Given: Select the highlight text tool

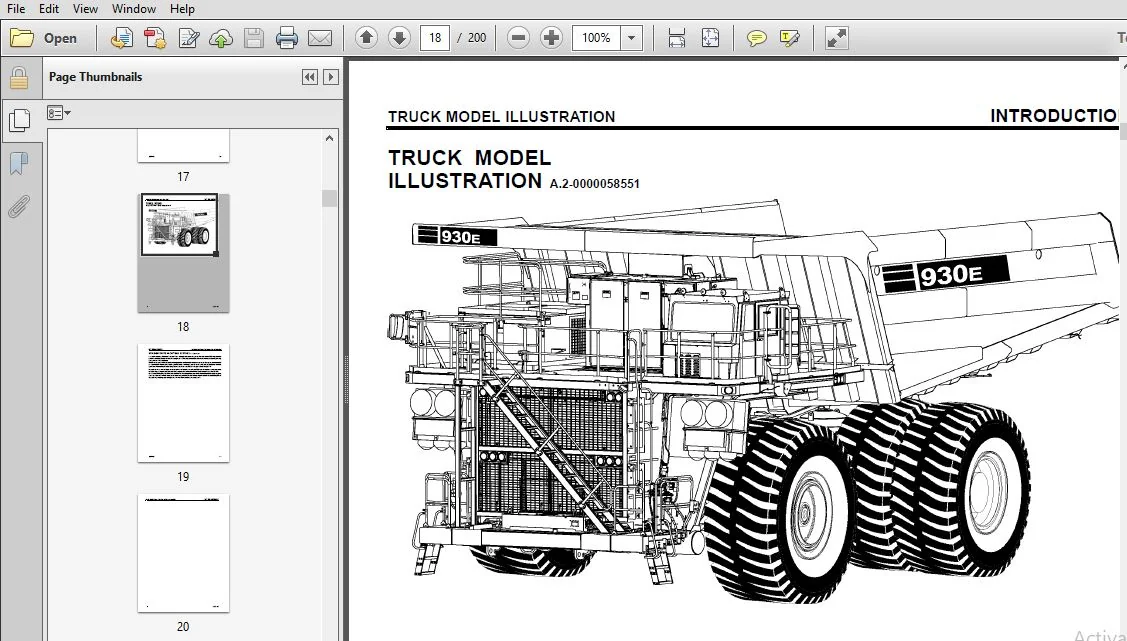Looking at the screenshot, I should pos(789,37).
